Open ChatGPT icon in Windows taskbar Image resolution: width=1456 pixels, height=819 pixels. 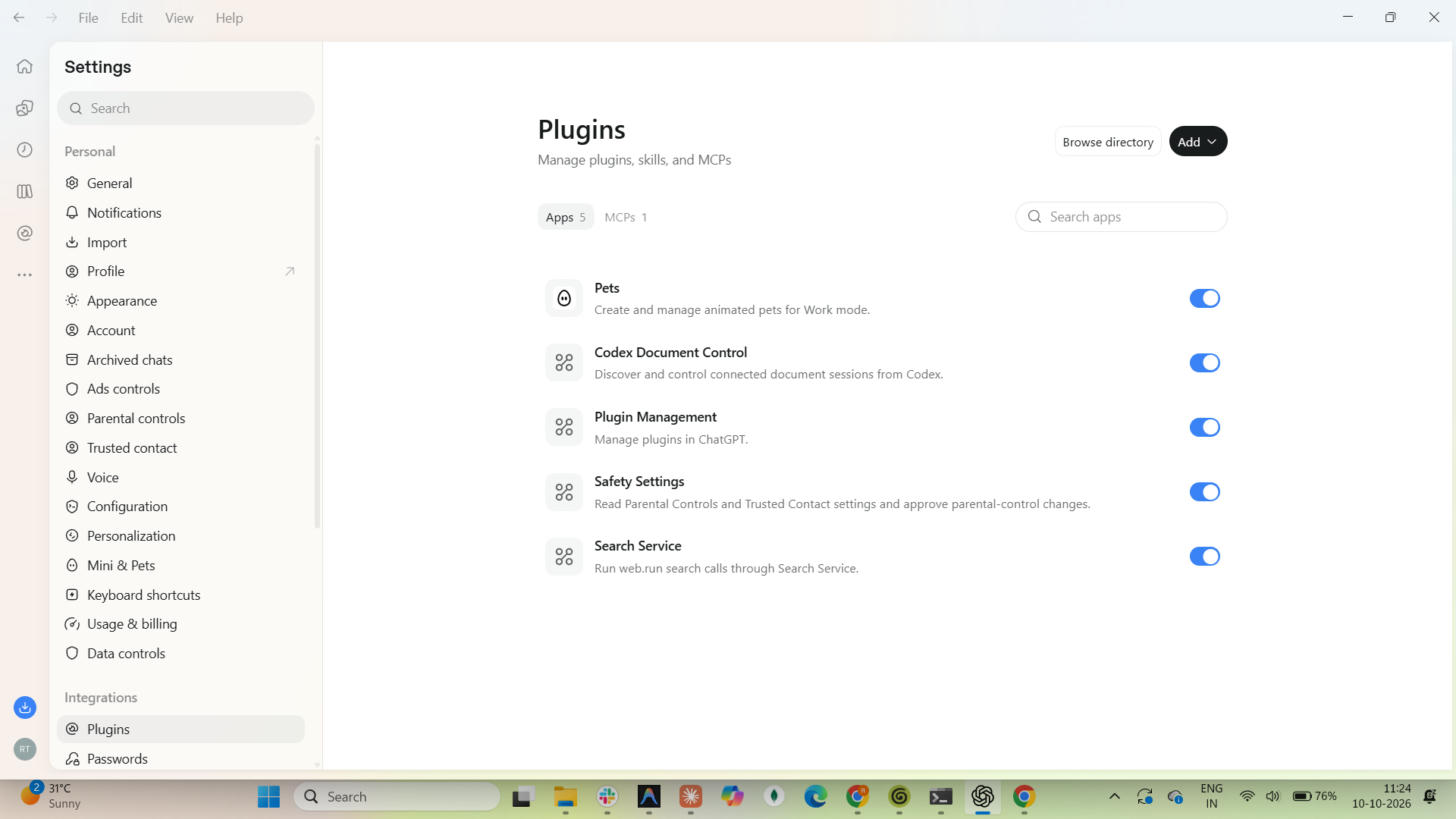[982, 796]
